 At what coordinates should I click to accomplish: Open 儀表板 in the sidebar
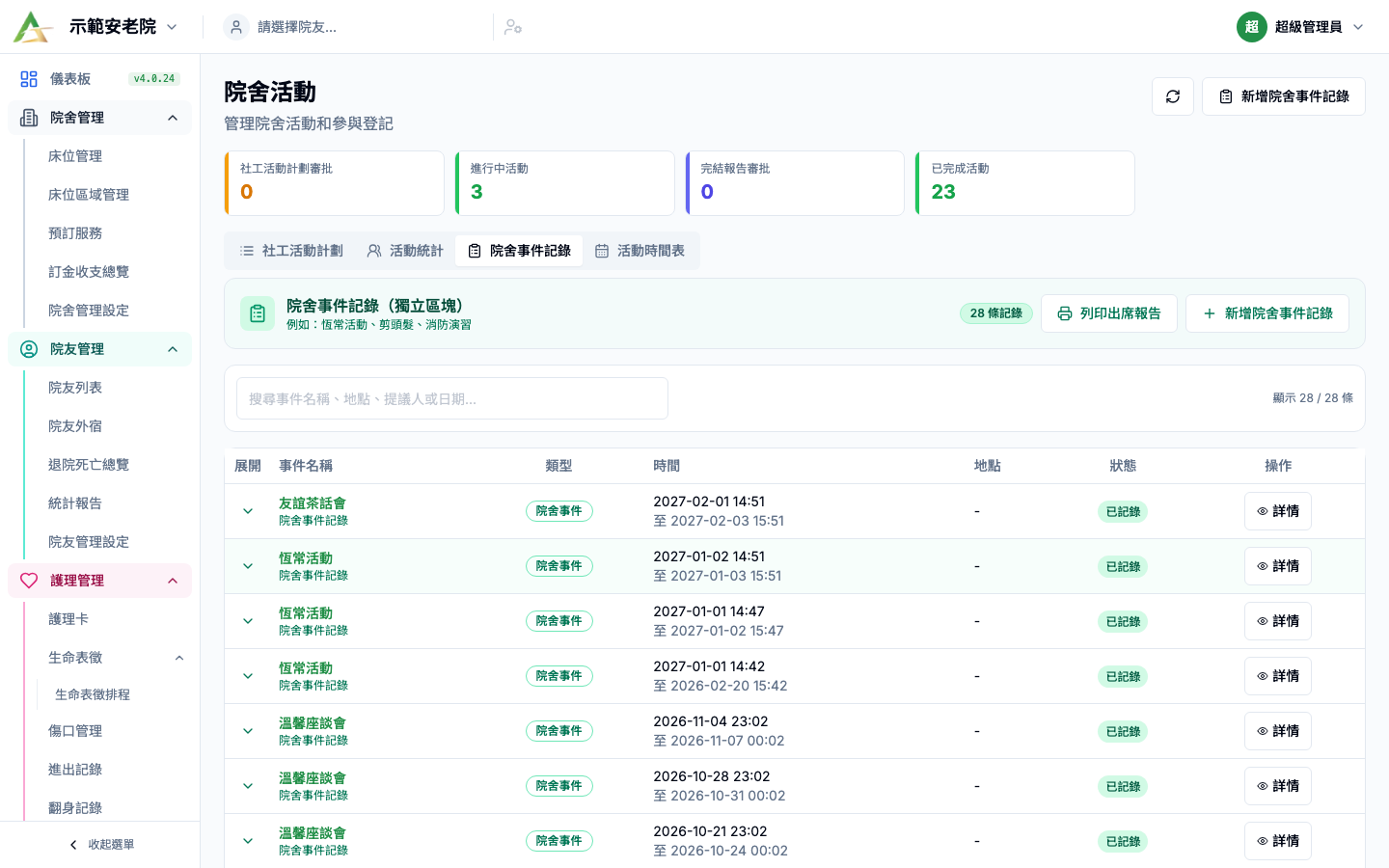99,79
